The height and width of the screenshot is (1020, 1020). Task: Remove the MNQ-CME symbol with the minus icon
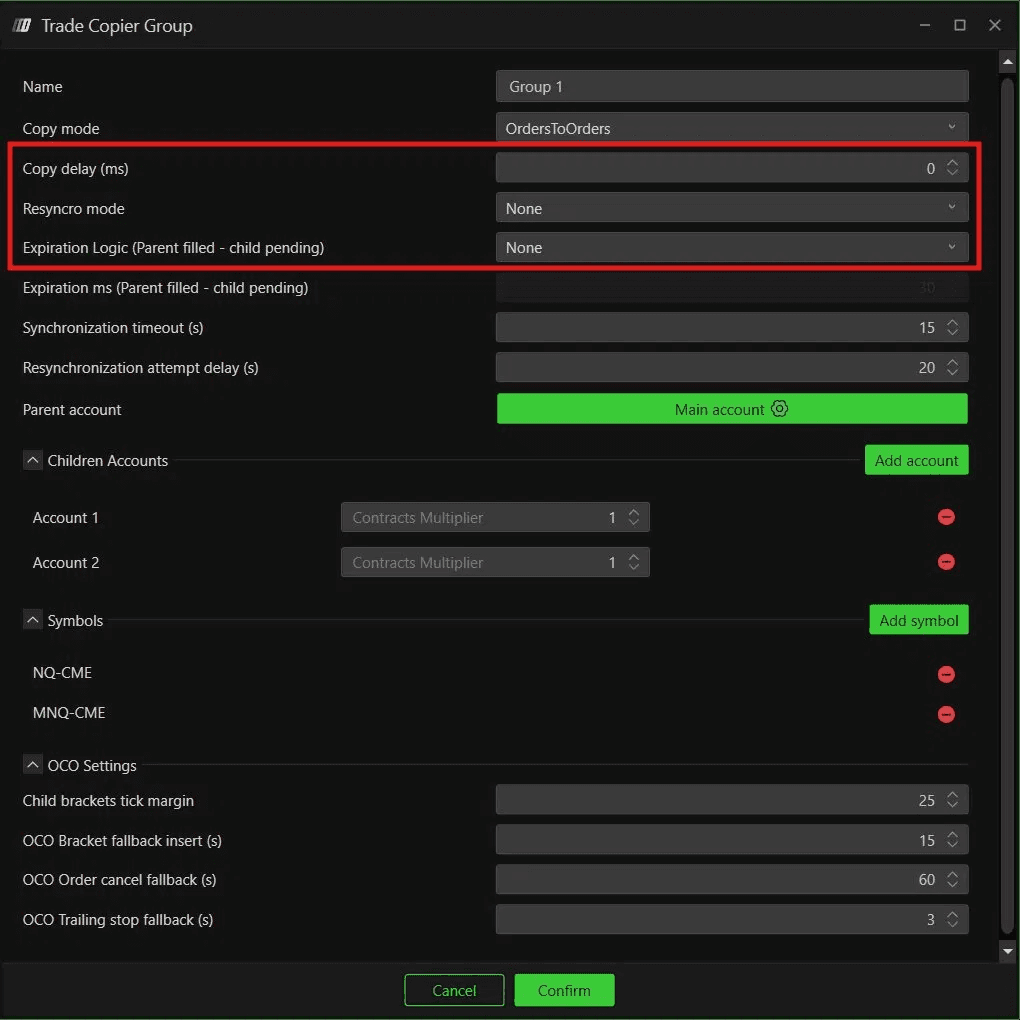[946, 714]
